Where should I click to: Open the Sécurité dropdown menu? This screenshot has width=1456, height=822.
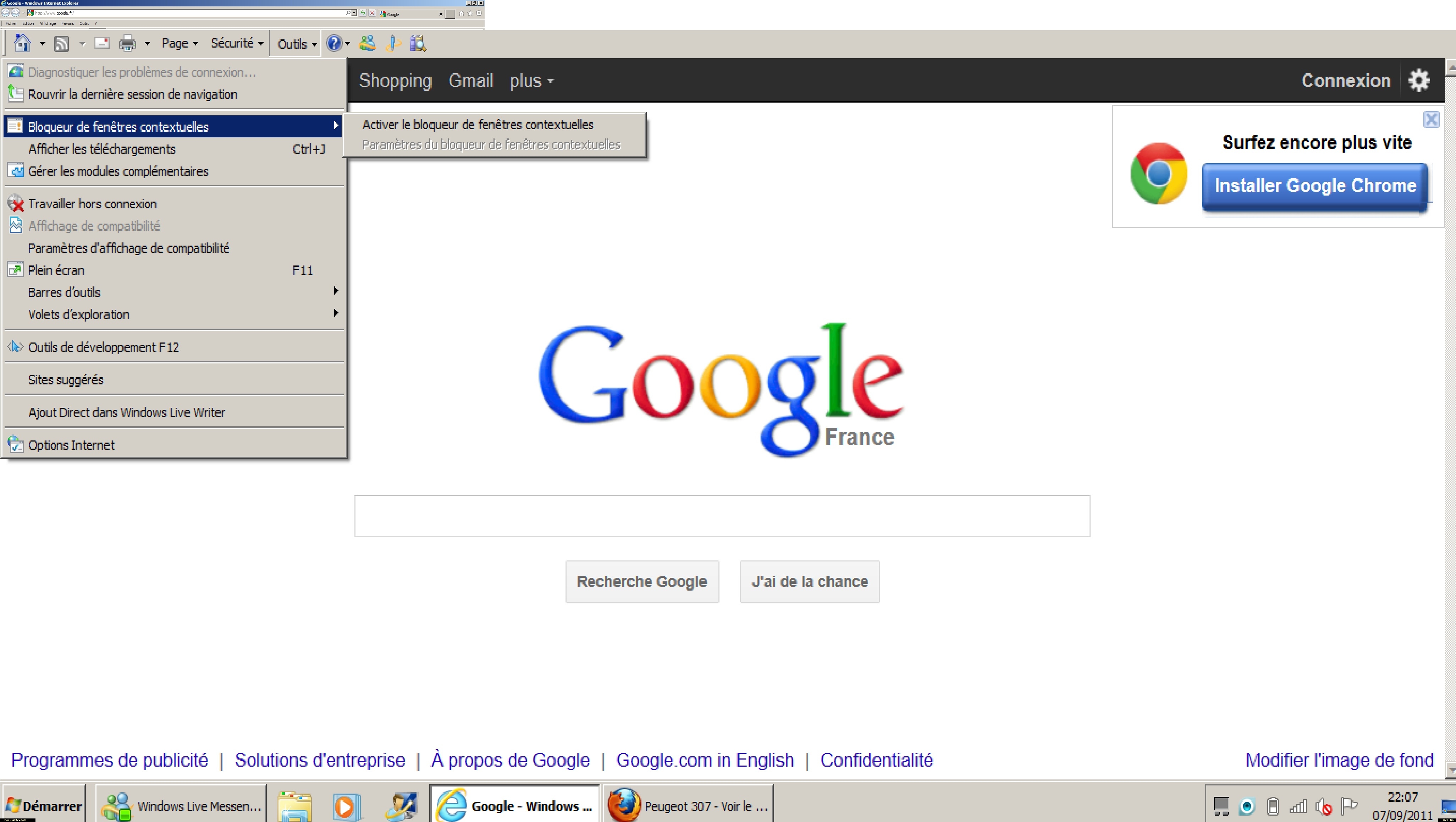click(x=237, y=44)
